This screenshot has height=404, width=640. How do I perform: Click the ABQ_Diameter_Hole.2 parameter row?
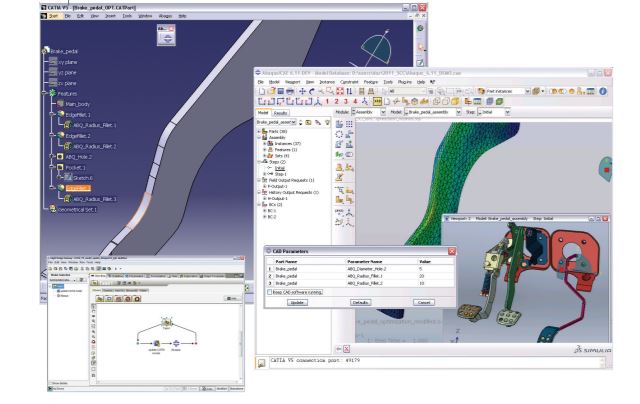point(360,269)
